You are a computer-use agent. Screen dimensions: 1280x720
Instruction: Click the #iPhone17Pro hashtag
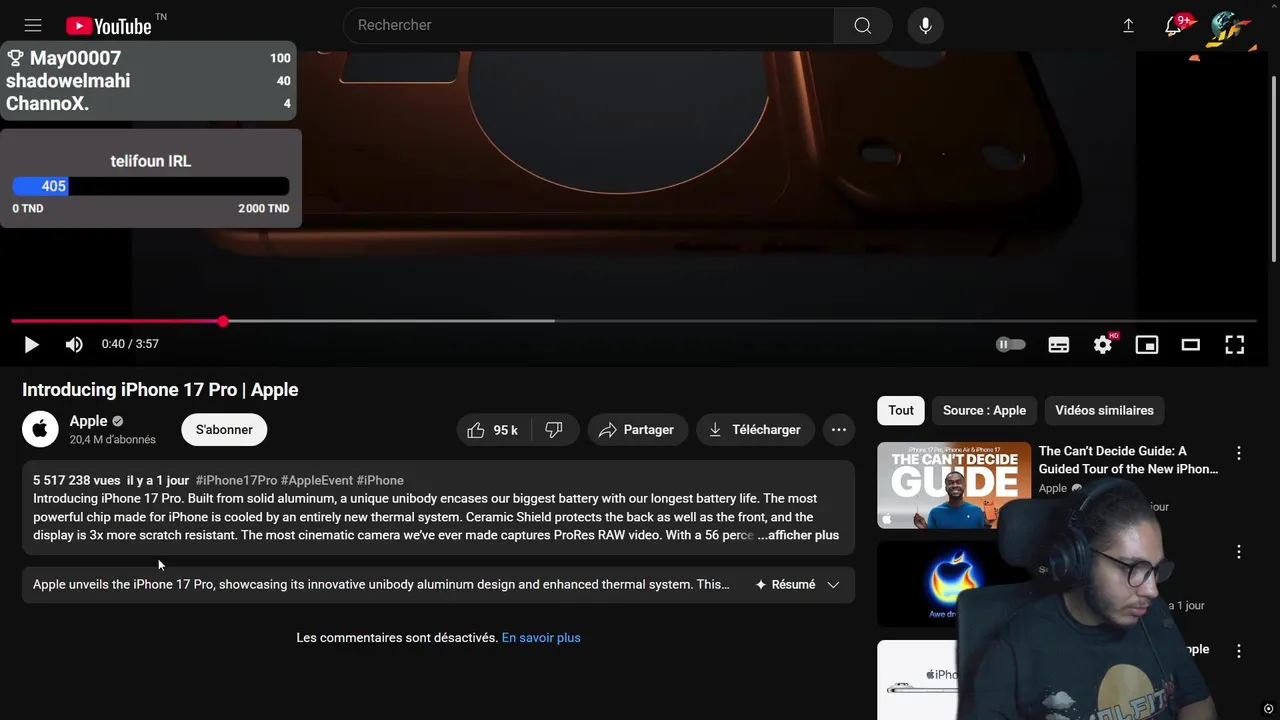coord(236,480)
